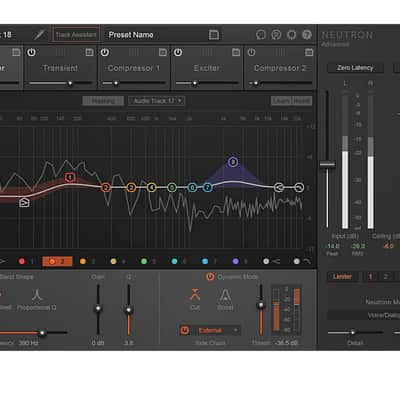
Task: Toggle the Exciter module power button
Action: pyautogui.click(x=178, y=52)
